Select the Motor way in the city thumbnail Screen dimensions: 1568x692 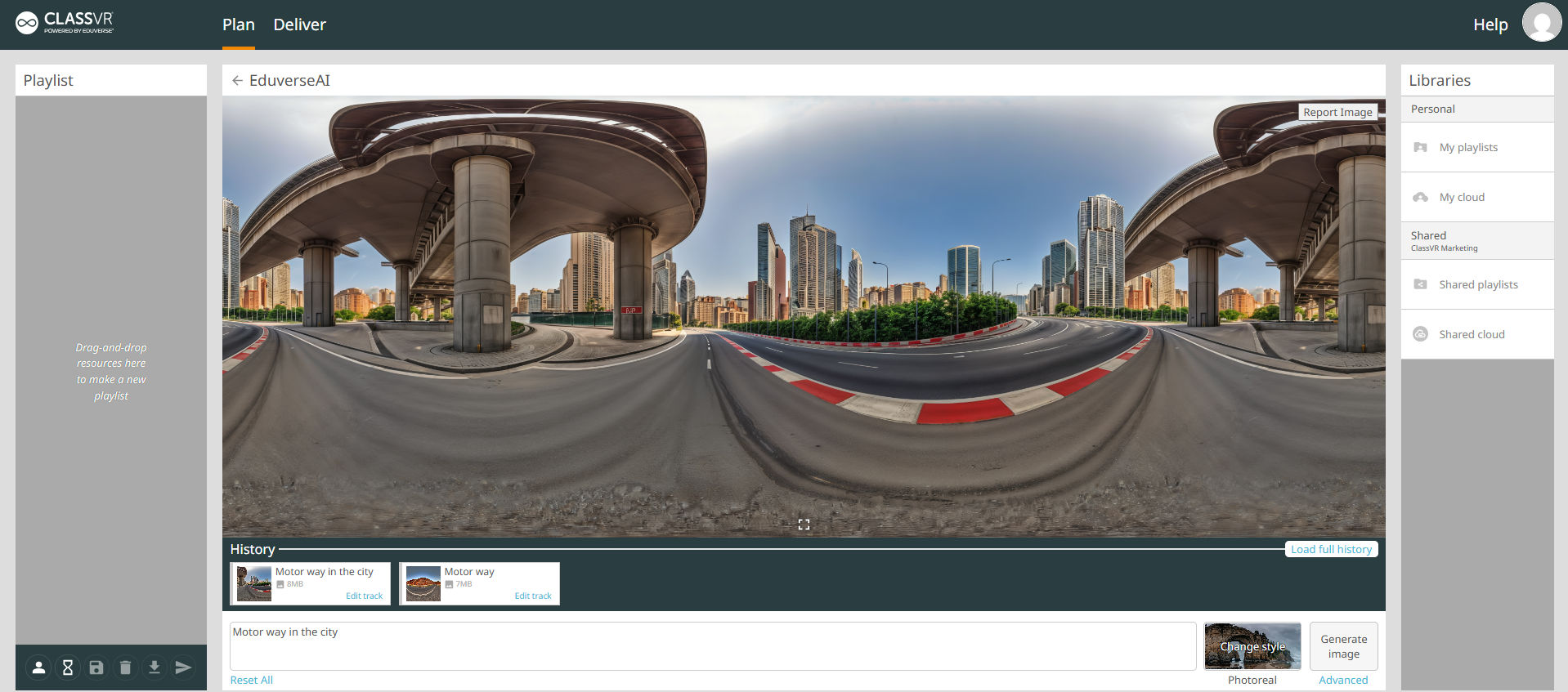point(254,583)
